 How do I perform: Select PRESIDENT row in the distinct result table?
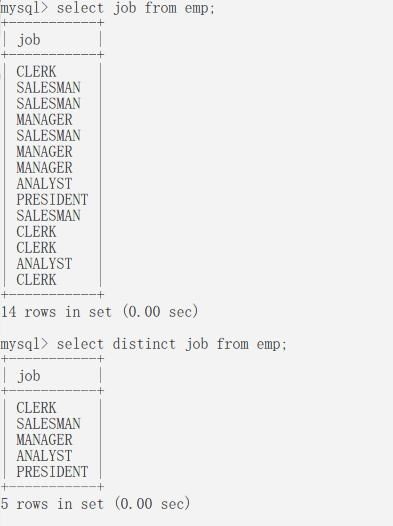click(52, 472)
